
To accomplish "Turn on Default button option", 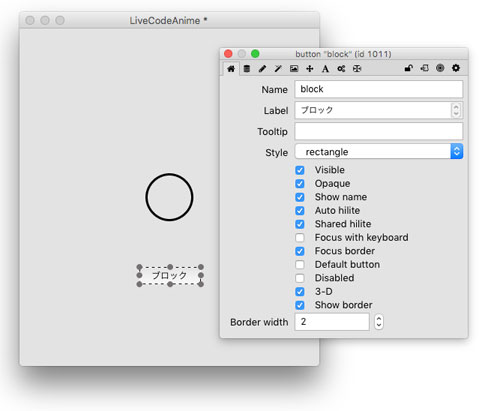I will [300, 265].
